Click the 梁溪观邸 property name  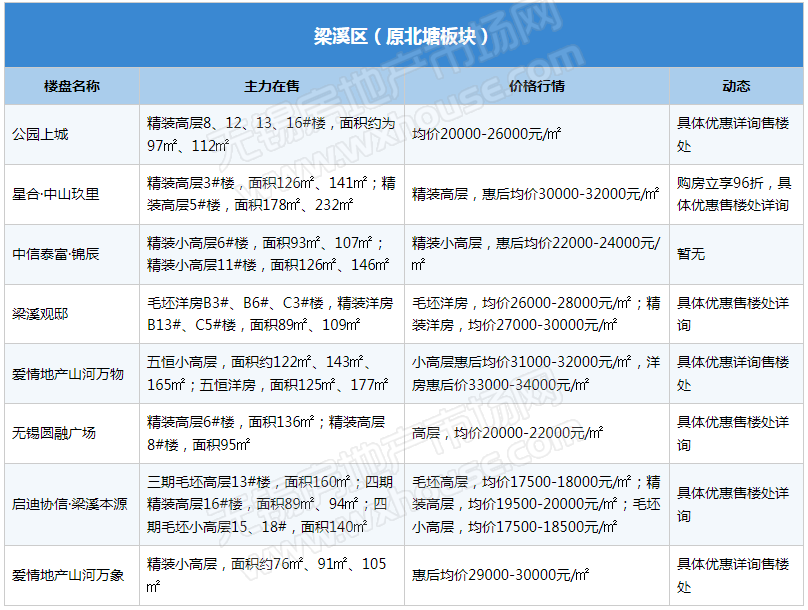pos(40,314)
